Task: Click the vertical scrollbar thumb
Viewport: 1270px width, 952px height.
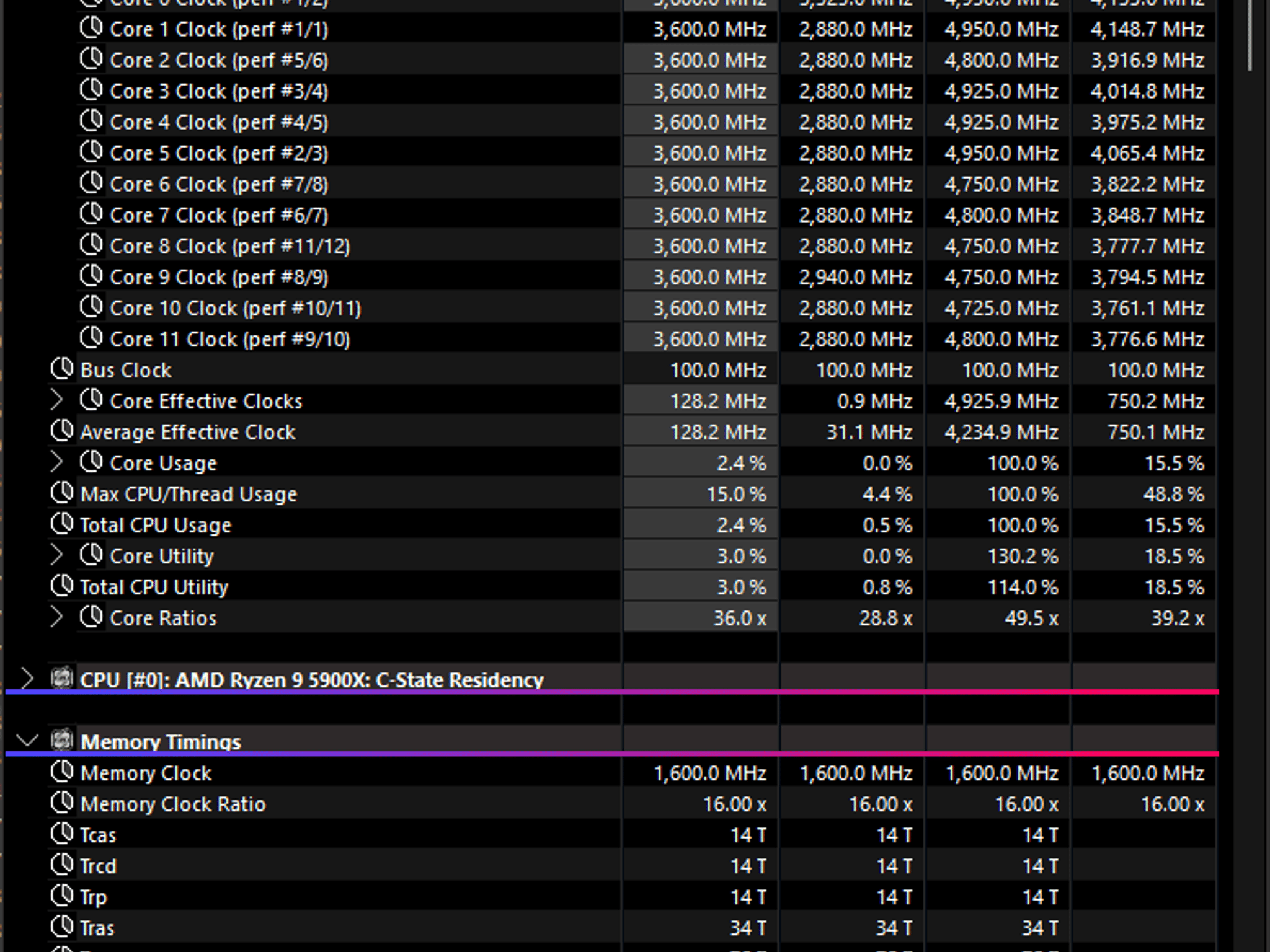Action: (x=1250, y=35)
